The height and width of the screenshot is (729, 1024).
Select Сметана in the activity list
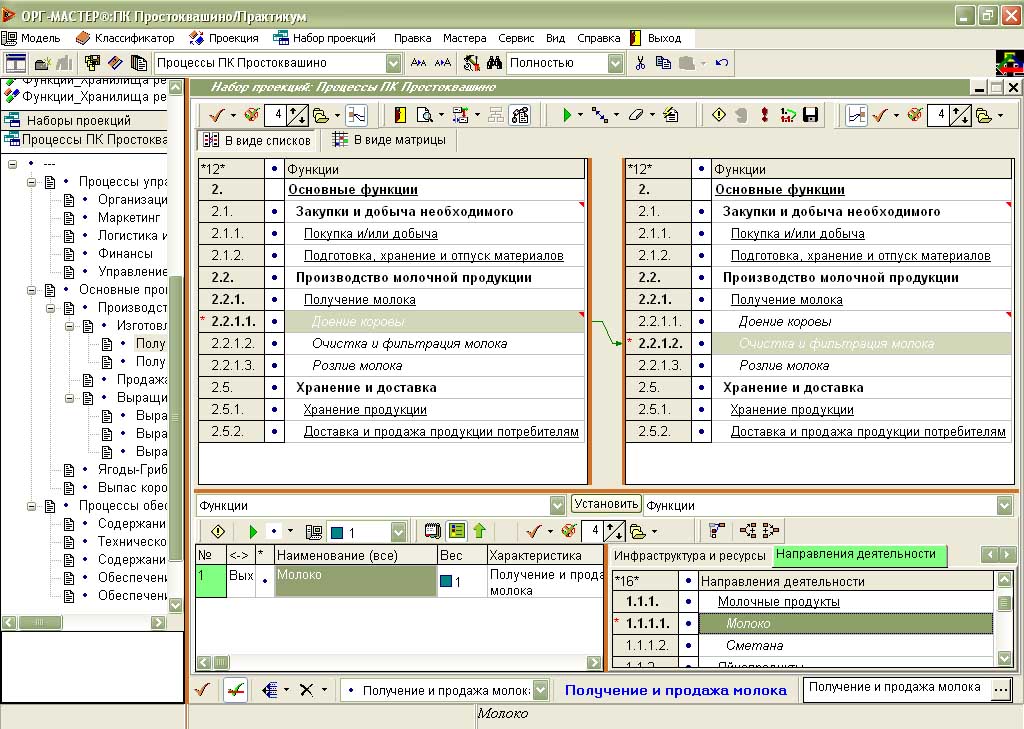(x=754, y=645)
